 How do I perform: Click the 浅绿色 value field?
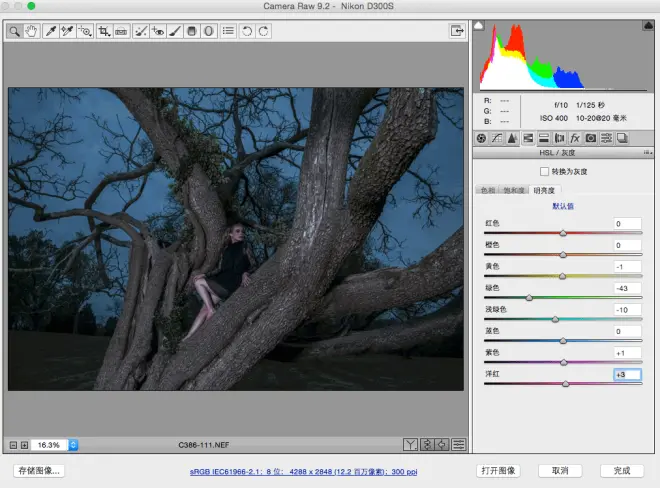coord(627,309)
